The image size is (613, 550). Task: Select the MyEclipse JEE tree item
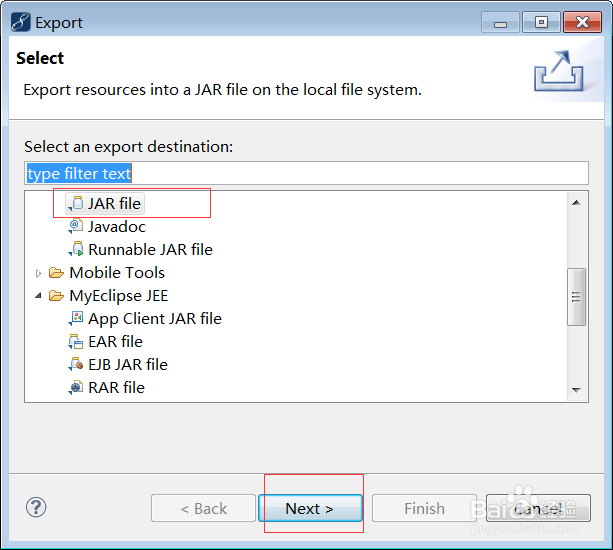click(118, 296)
